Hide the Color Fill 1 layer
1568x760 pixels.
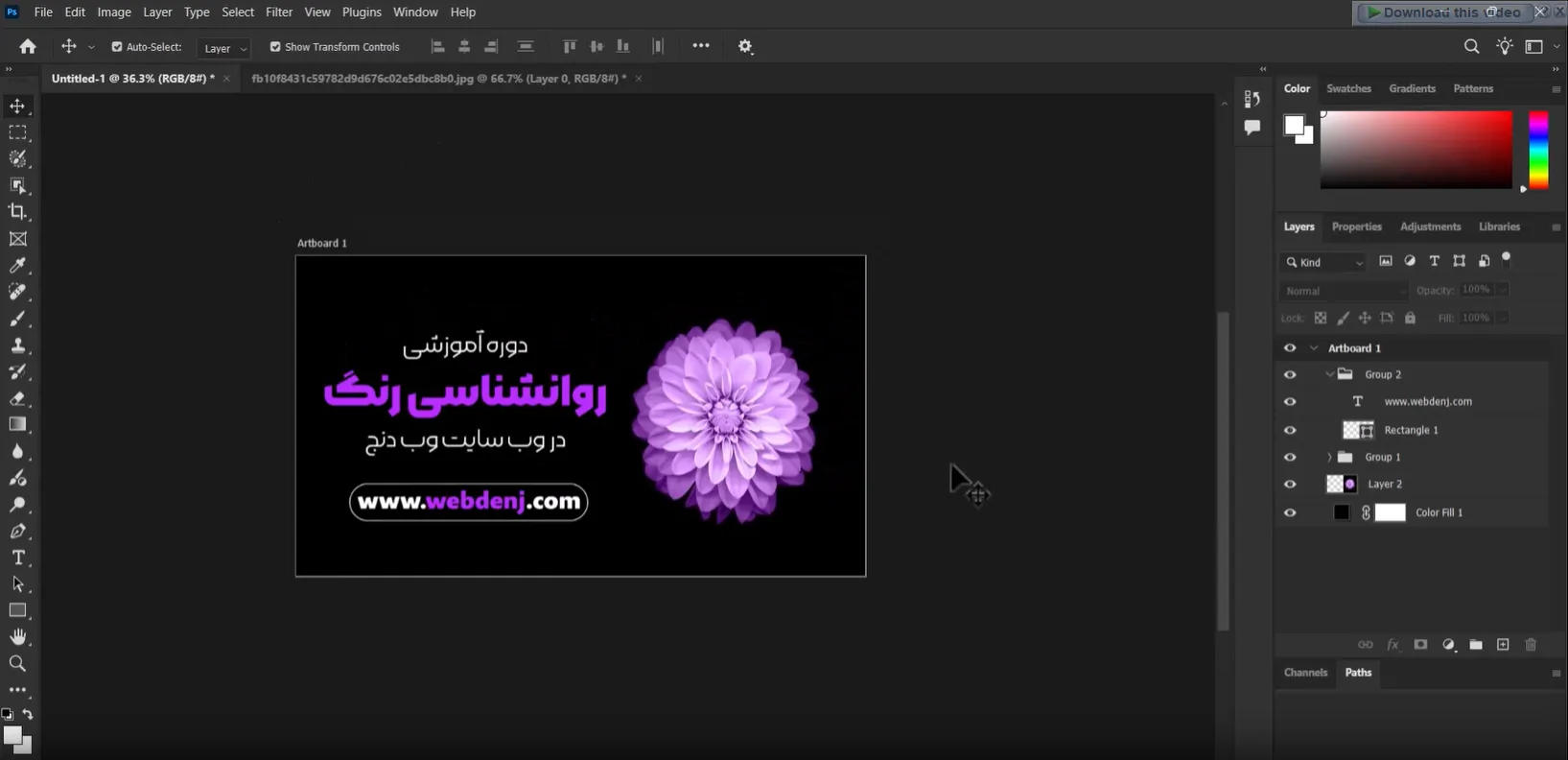pos(1290,512)
